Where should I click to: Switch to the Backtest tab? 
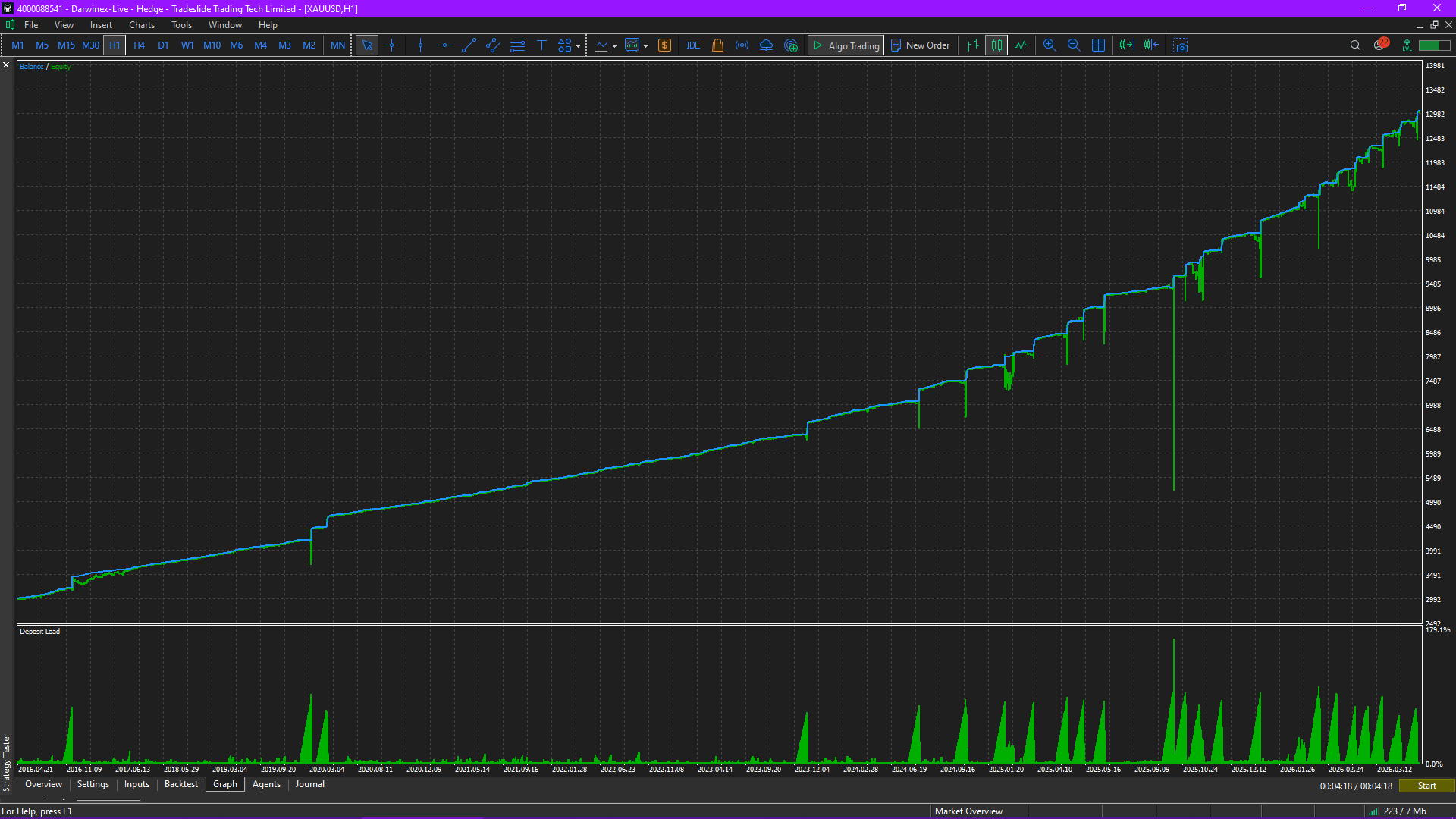(x=180, y=784)
